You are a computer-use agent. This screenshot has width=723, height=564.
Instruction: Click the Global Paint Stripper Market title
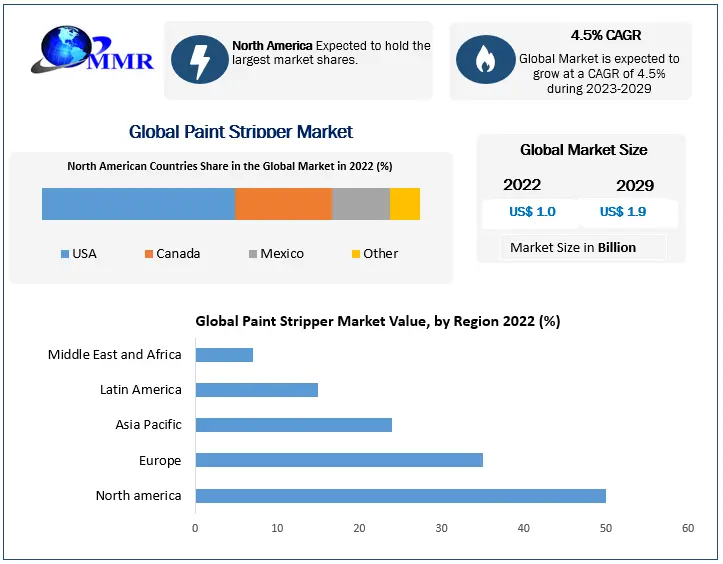[241, 132]
